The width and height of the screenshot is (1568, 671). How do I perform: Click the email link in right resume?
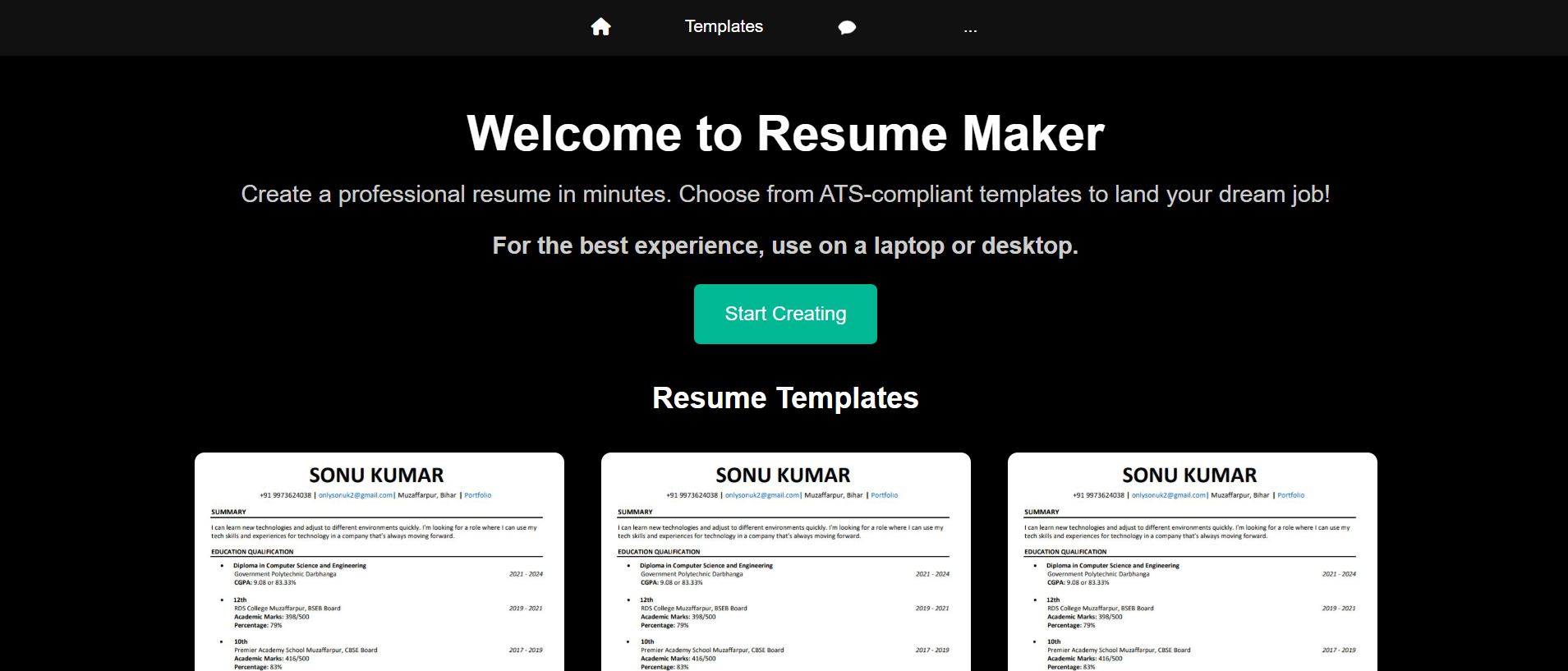pos(1168,495)
